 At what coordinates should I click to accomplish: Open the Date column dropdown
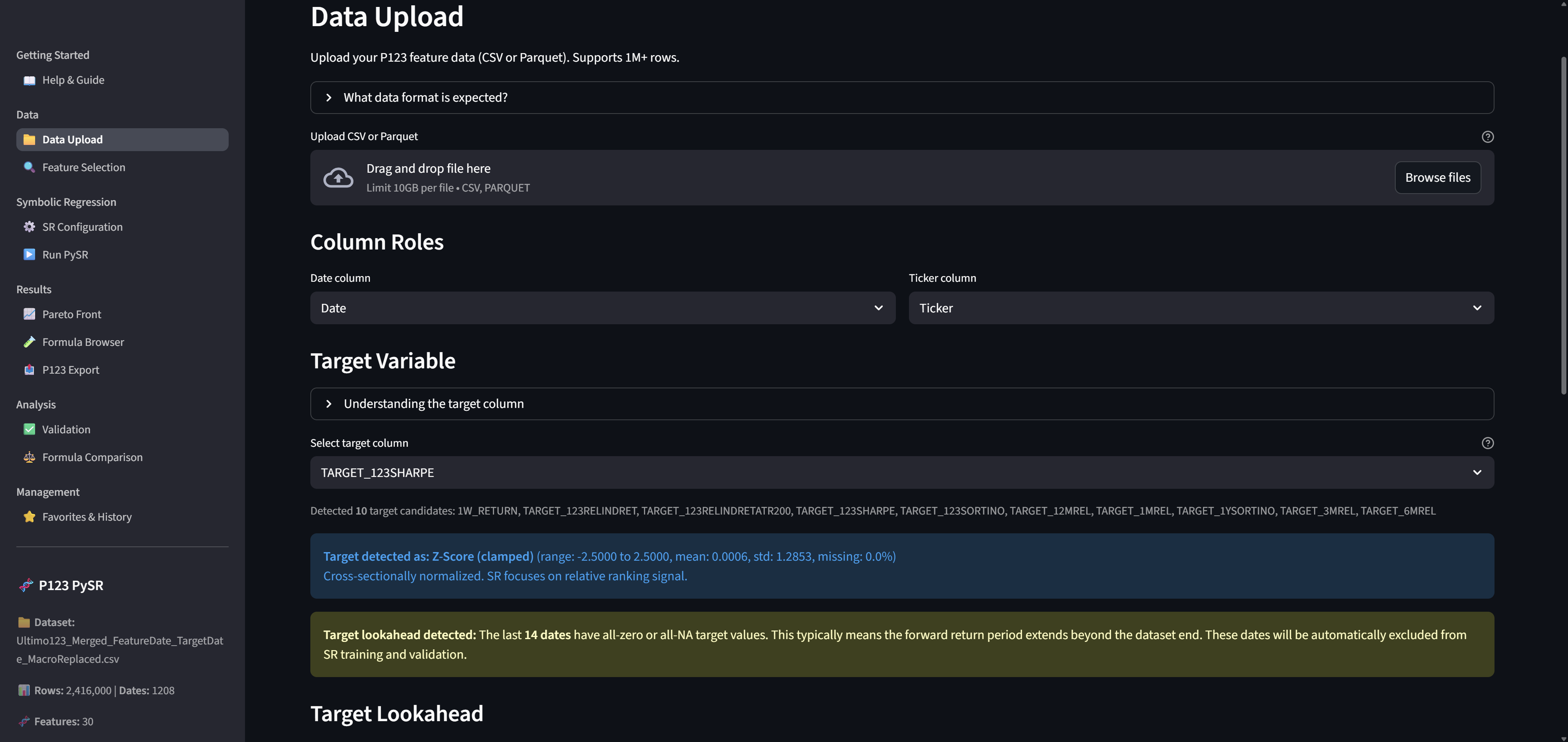(602, 308)
